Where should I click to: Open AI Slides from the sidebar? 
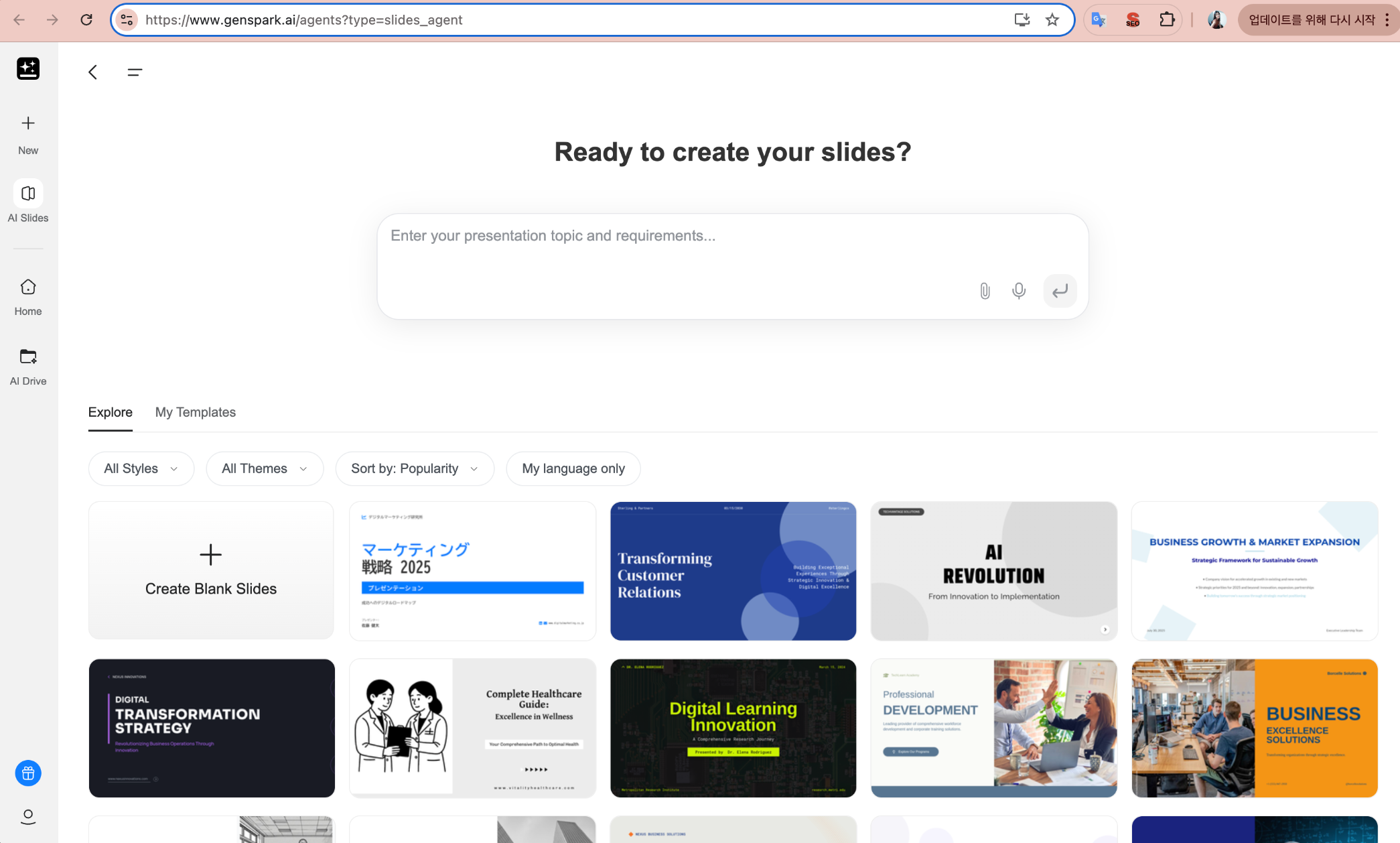tap(28, 194)
